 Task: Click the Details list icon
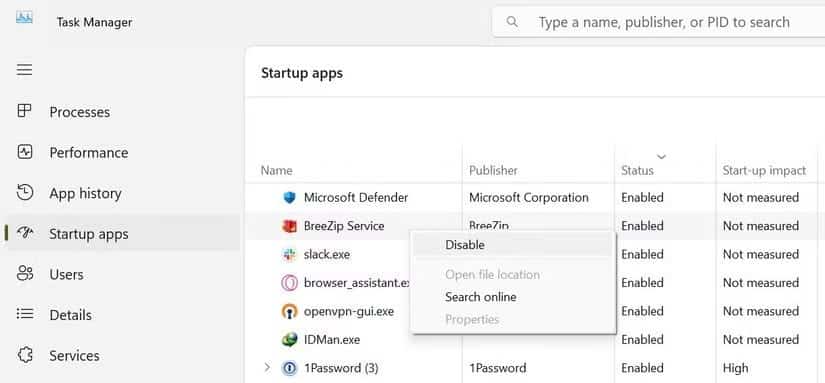pyautogui.click(x=24, y=314)
